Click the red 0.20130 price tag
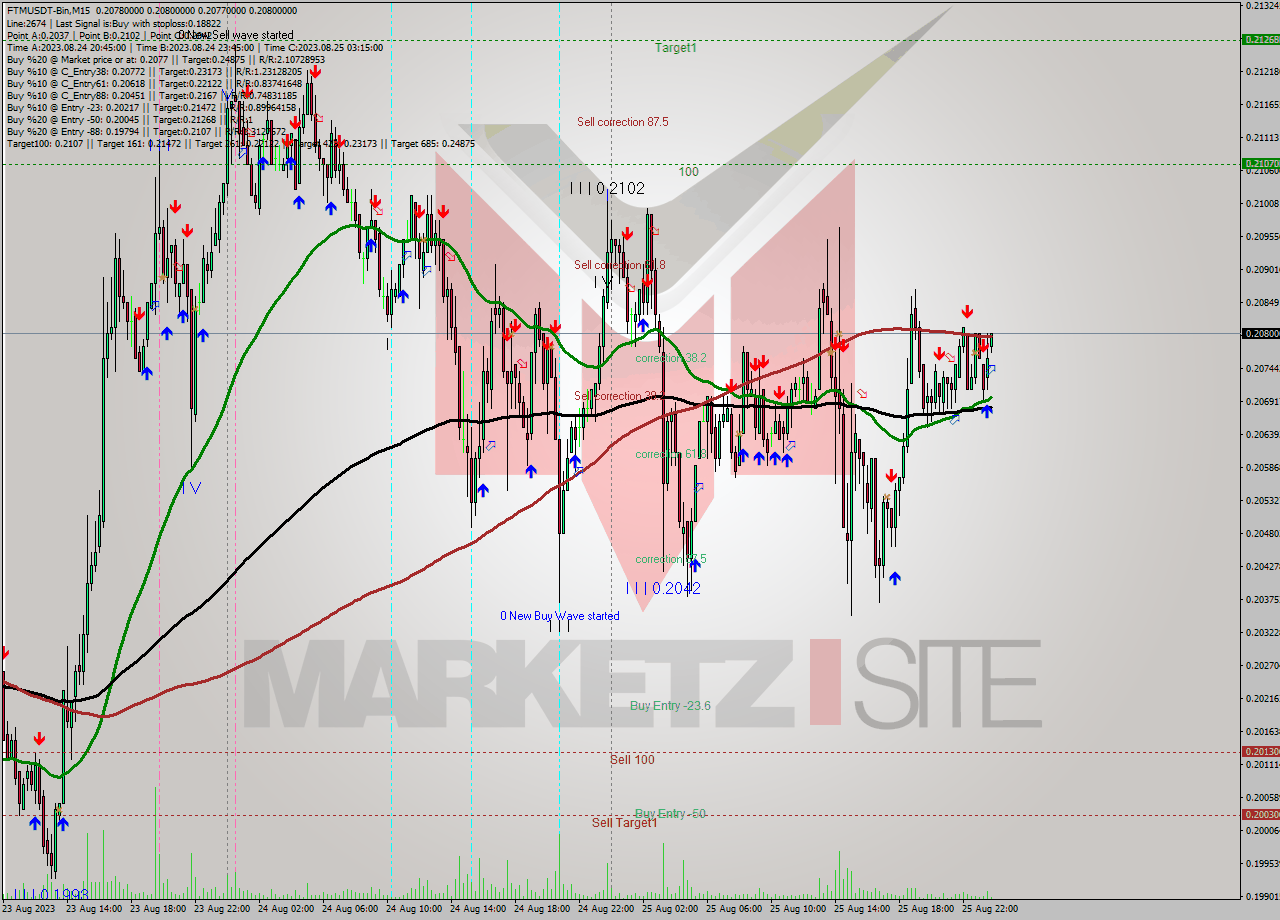1280x920 pixels. click(x=1260, y=751)
